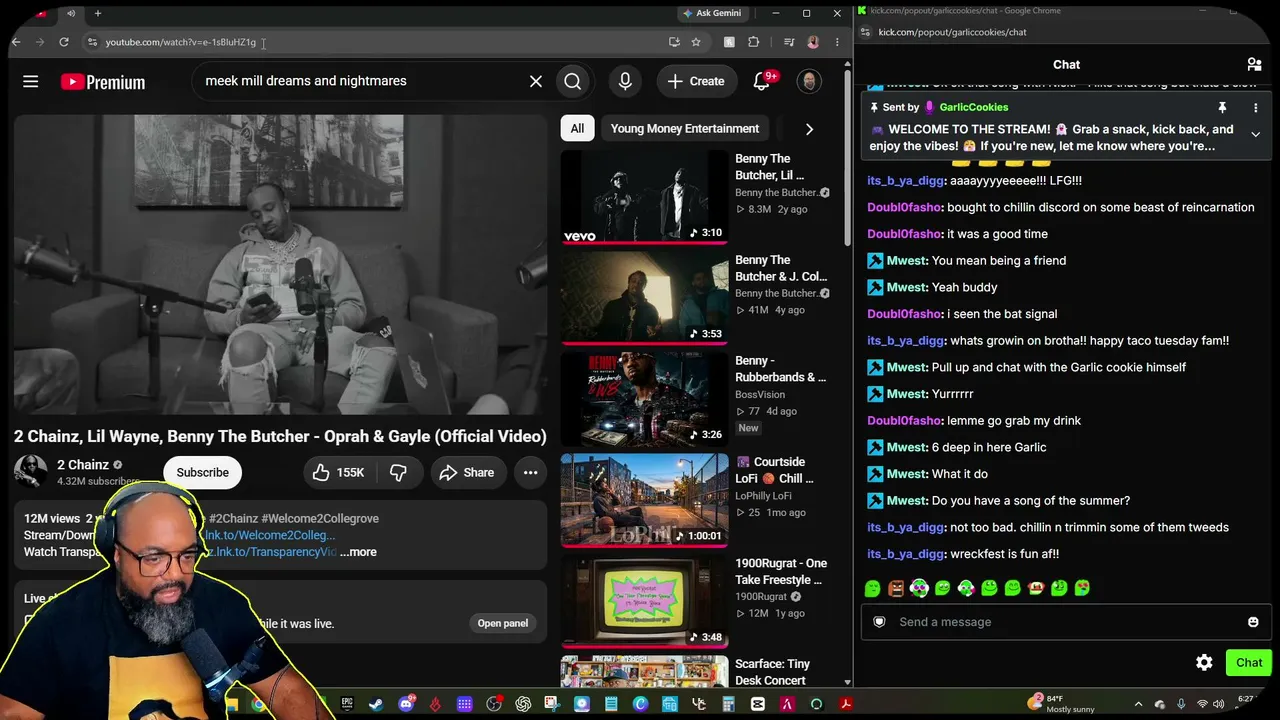Open the Scarface: Tiny Desk Concert title
This screenshot has width=1280, height=720.
pyautogui.click(x=773, y=672)
